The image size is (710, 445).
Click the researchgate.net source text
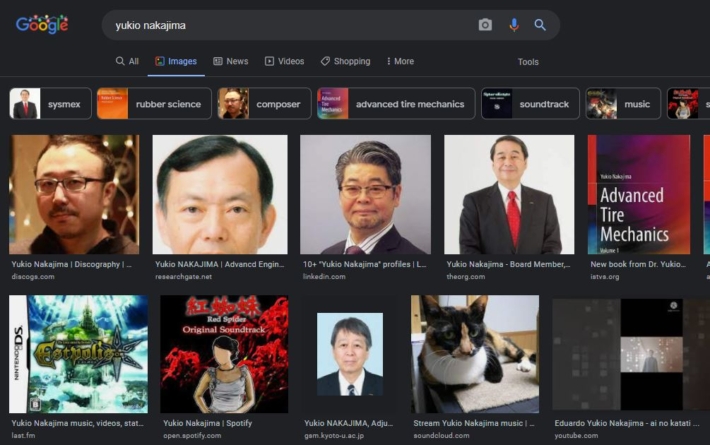(183, 276)
